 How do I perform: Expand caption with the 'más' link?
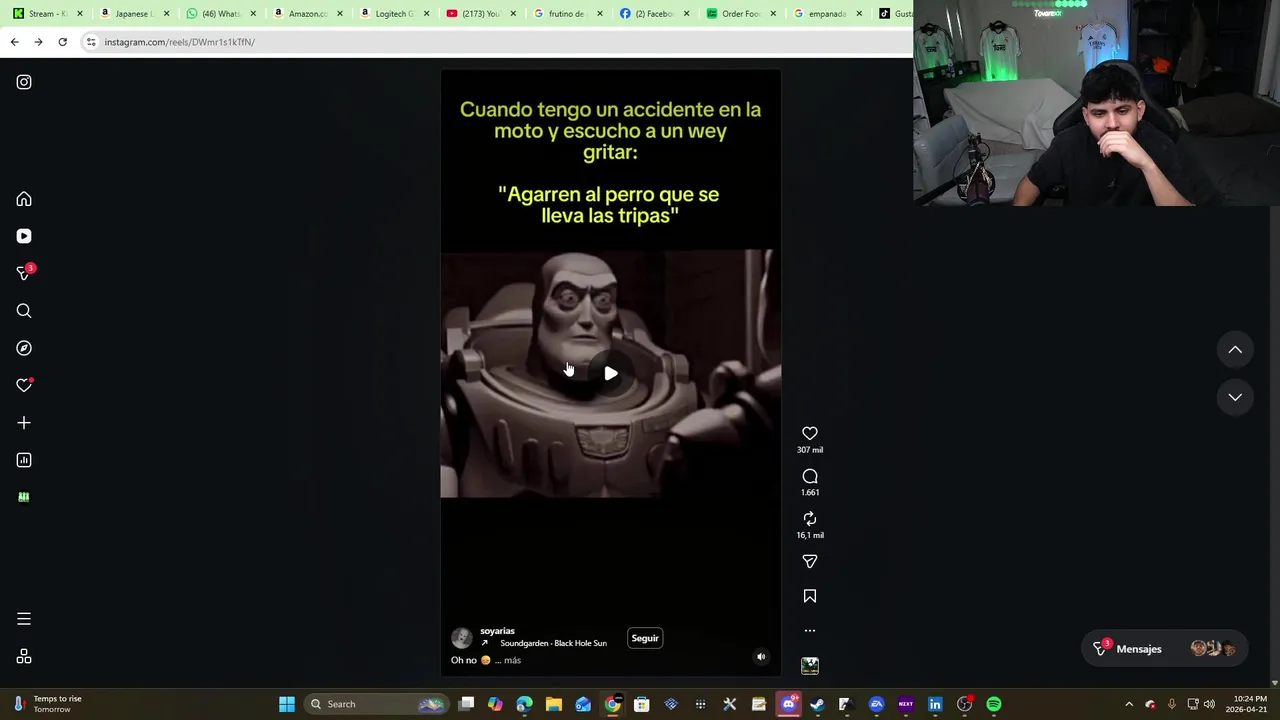point(512,660)
